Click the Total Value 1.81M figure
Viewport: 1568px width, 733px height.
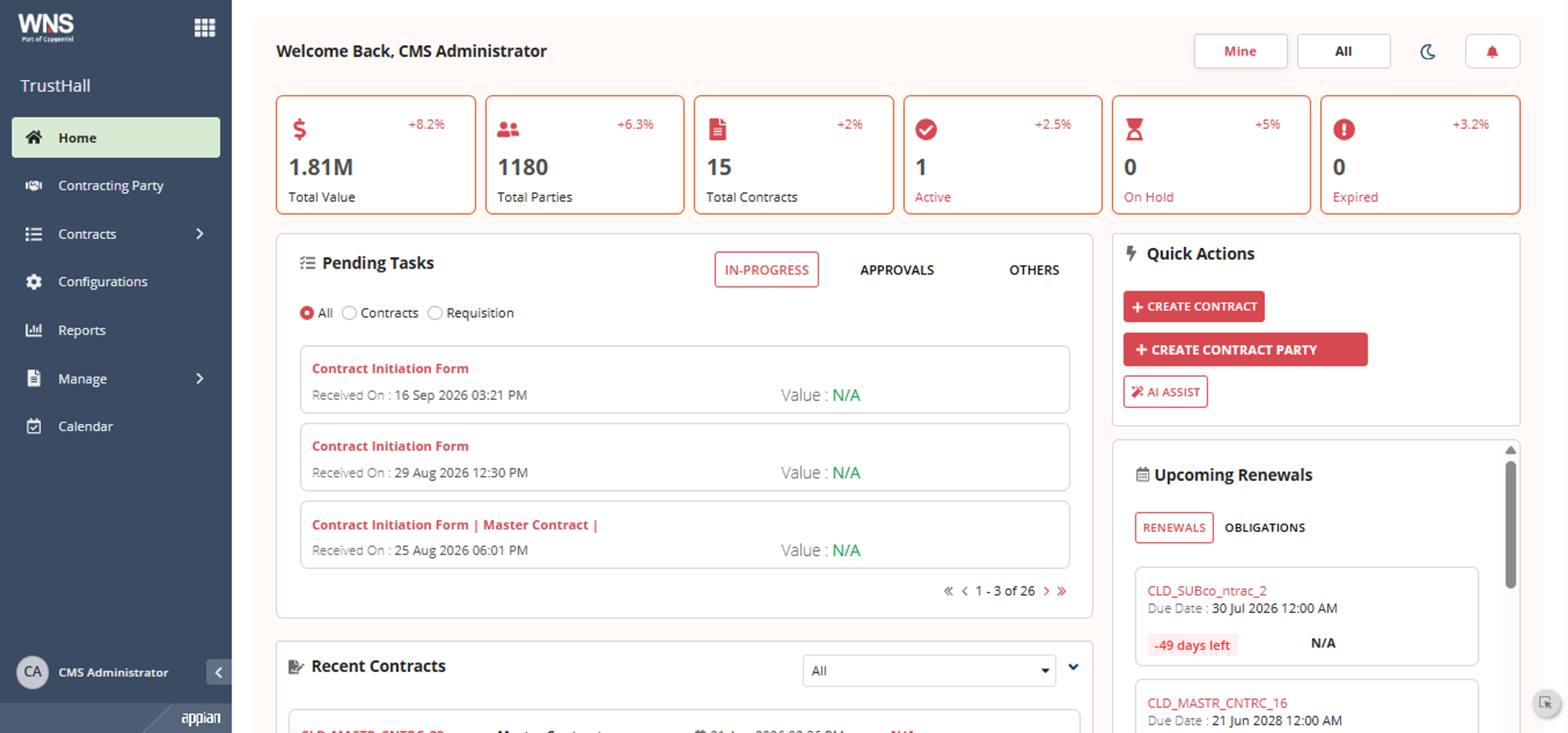321,167
